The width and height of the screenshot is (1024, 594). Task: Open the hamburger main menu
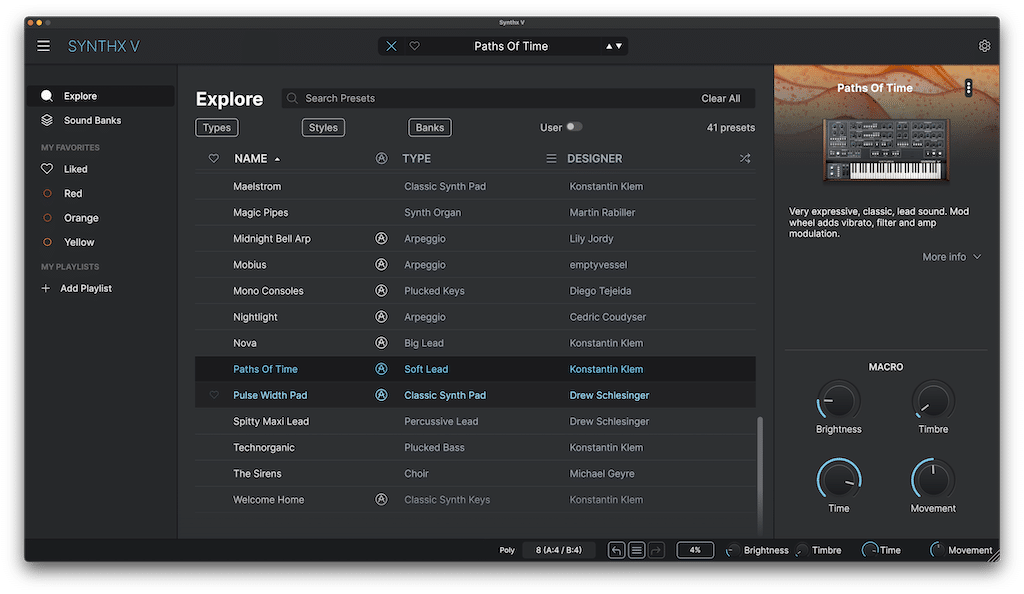(43, 46)
